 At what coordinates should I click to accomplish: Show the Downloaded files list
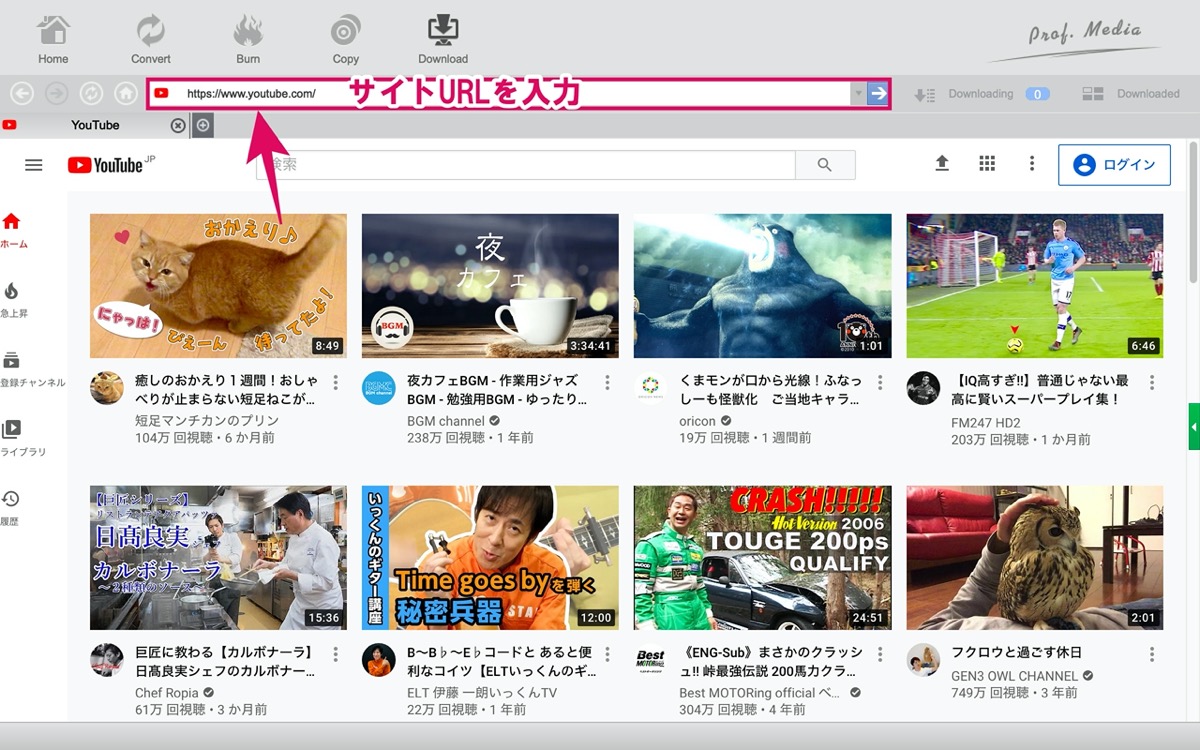coord(1131,94)
